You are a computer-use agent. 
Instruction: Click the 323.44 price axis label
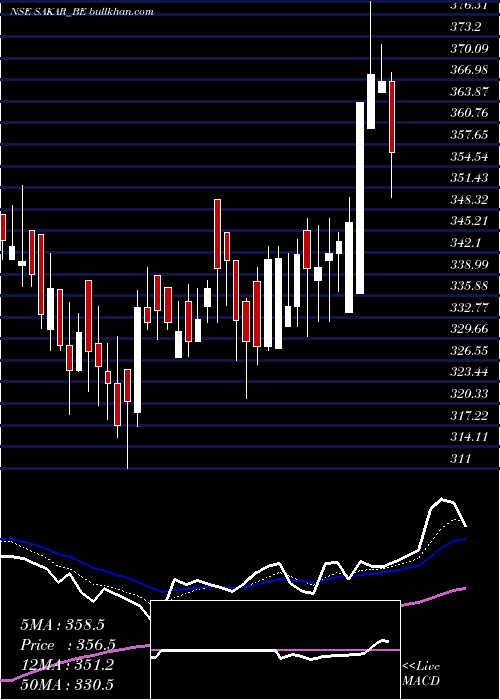pos(469,372)
